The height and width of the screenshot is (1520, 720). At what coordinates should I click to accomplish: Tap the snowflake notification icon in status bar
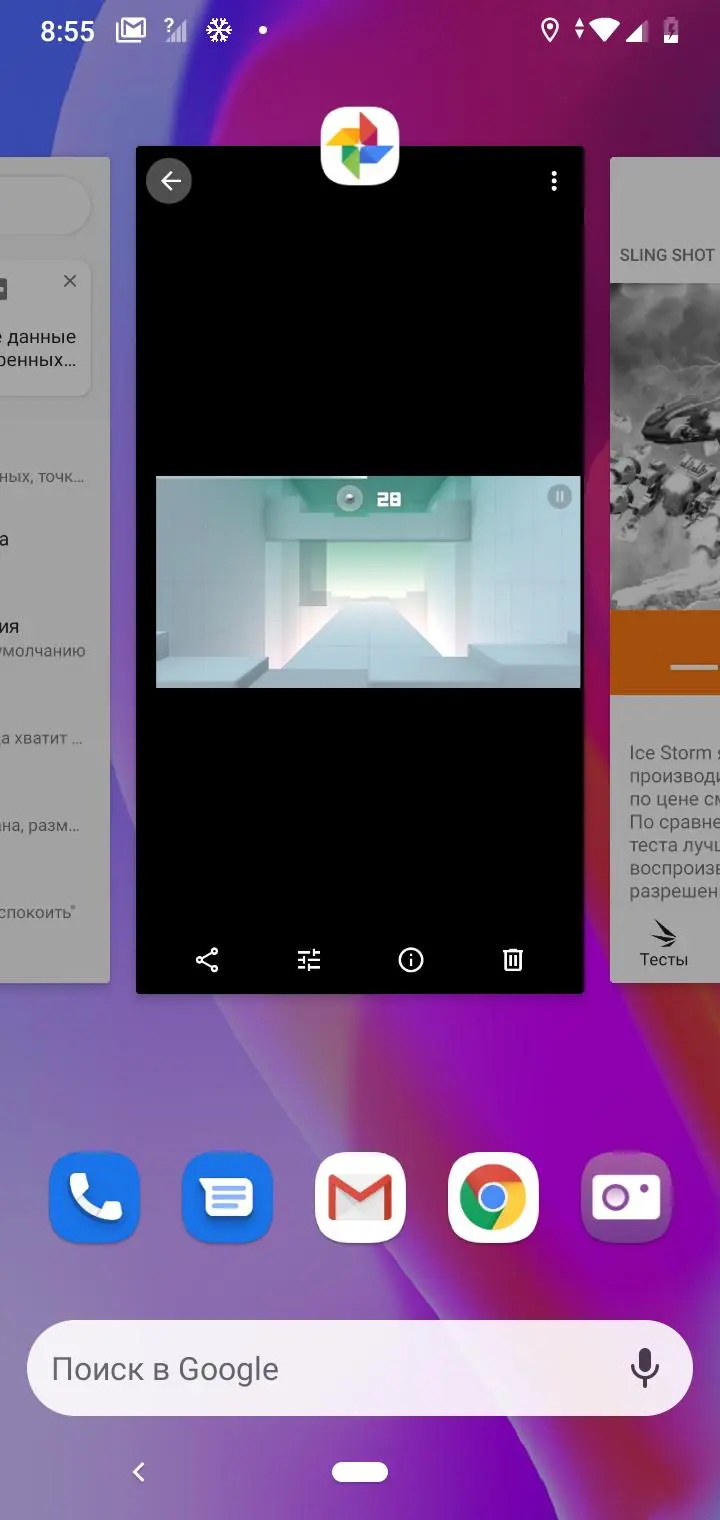(219, 31)
